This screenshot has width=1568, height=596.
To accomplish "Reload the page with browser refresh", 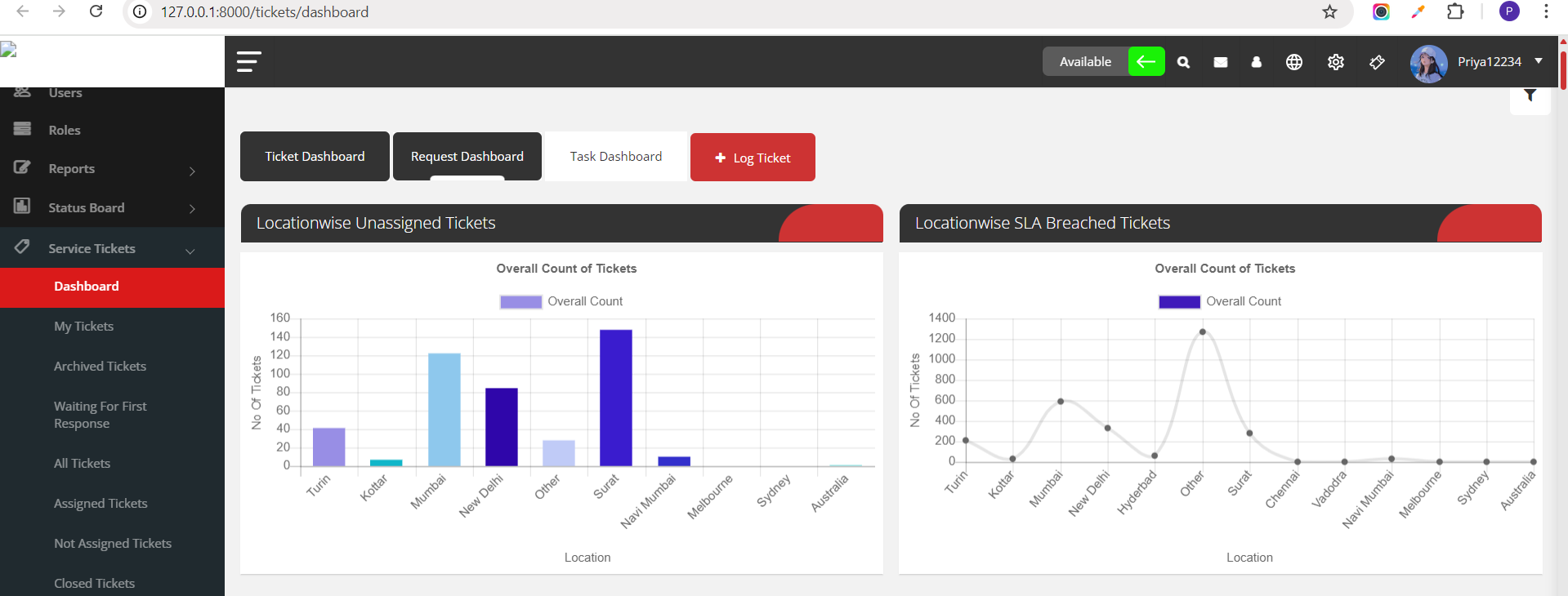I will coord(96,11).
